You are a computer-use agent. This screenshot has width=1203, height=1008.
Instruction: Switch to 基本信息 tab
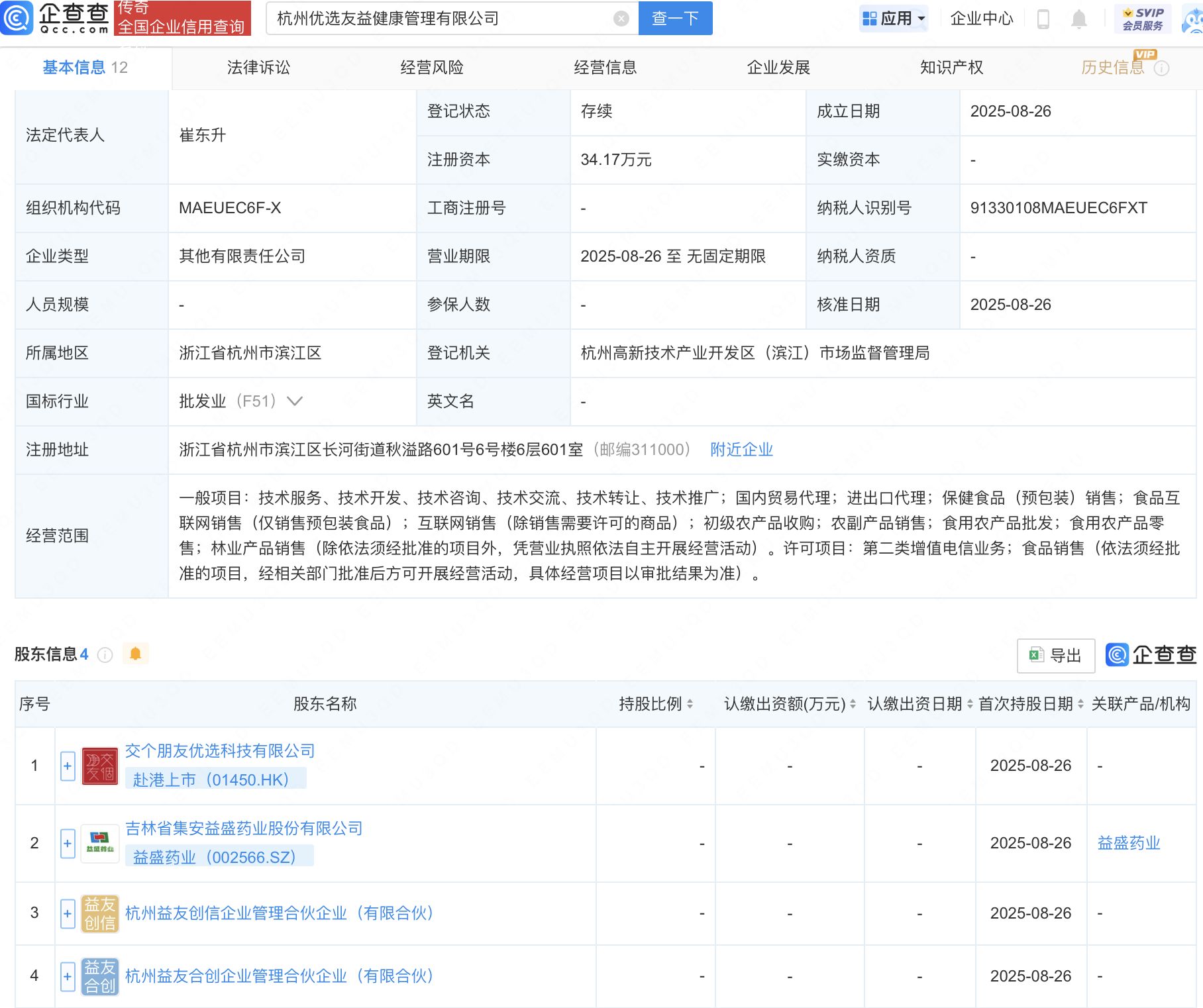[85, 68]
